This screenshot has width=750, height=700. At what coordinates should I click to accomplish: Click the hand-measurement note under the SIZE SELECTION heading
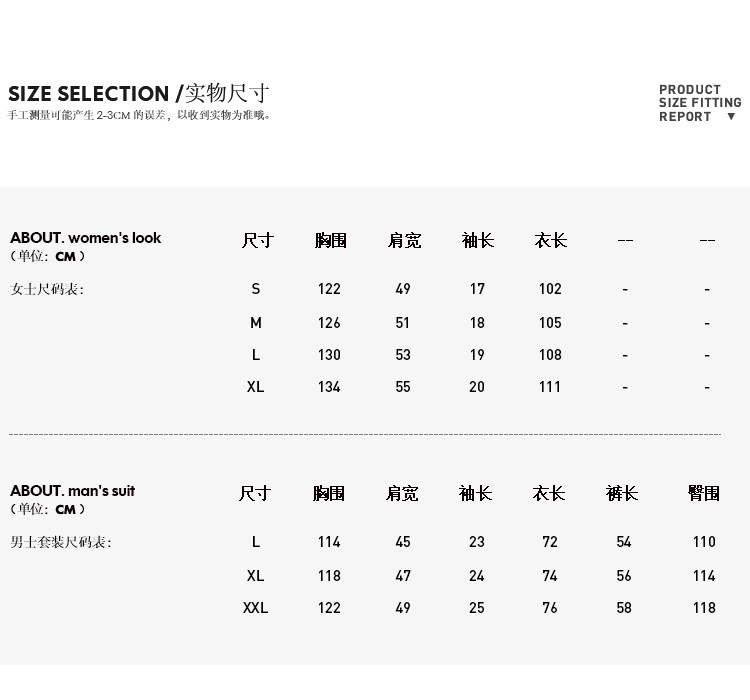(x=140, y=115)
